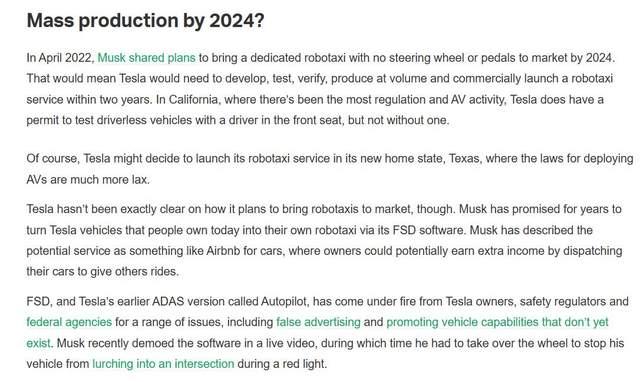
Task: Click "promoting vehicle capabilities that don't yet" link
Action: pos(497,322)
